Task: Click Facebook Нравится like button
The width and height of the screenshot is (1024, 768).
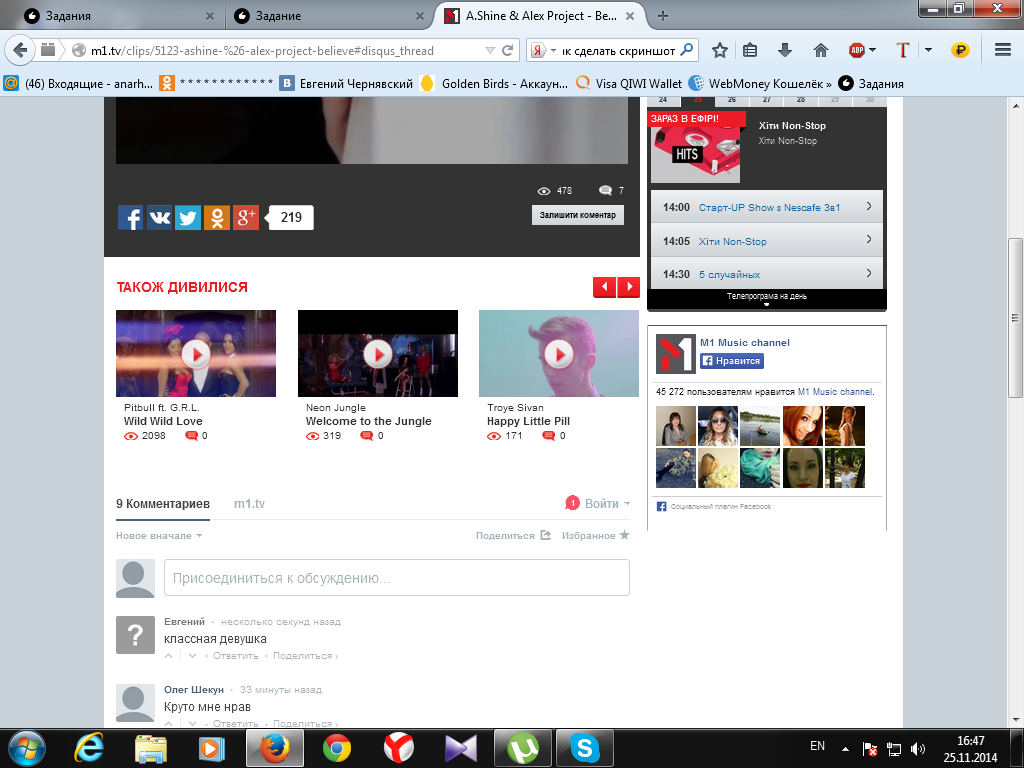Action: tap(731, 360)
